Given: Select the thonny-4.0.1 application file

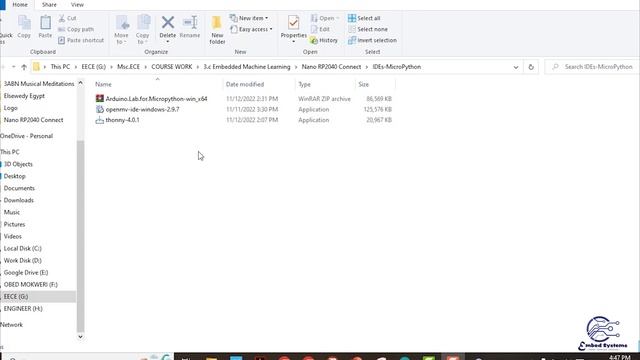Looking at the screenshot, I should (x=122, y=120).
